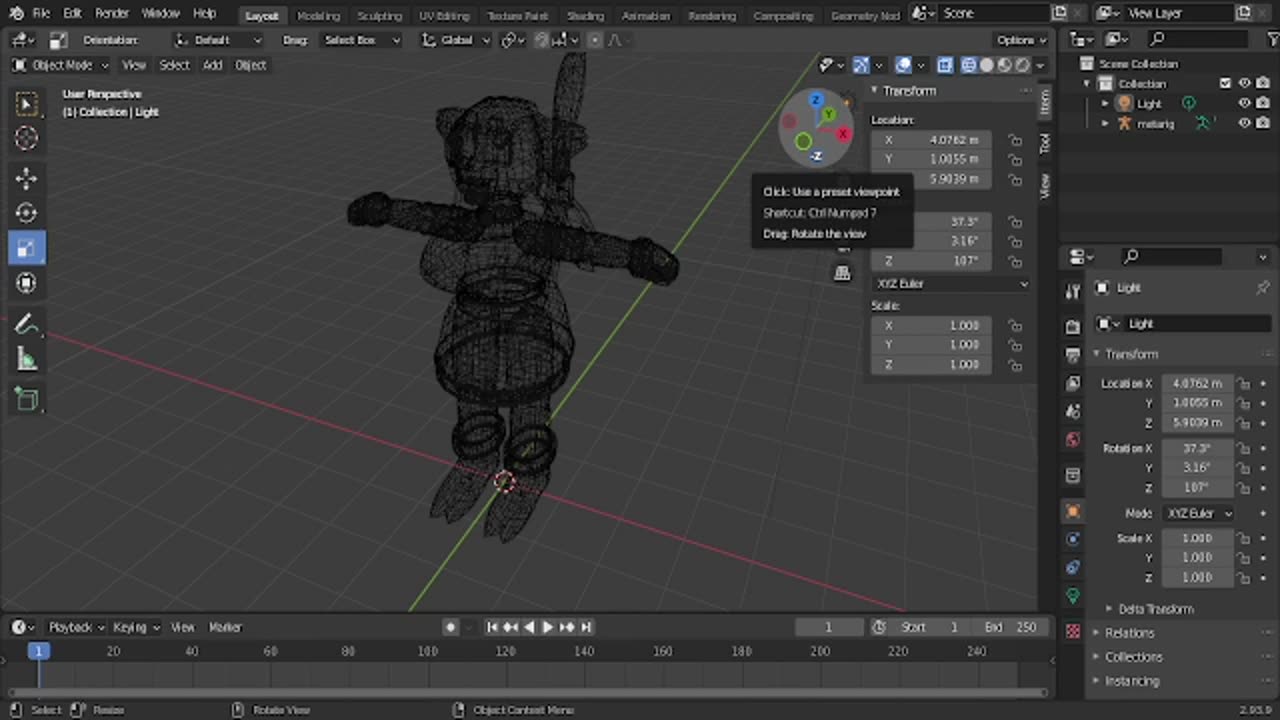1280x720 pixels.
Task: Choose the Measure tool
Action: point(27,360)
